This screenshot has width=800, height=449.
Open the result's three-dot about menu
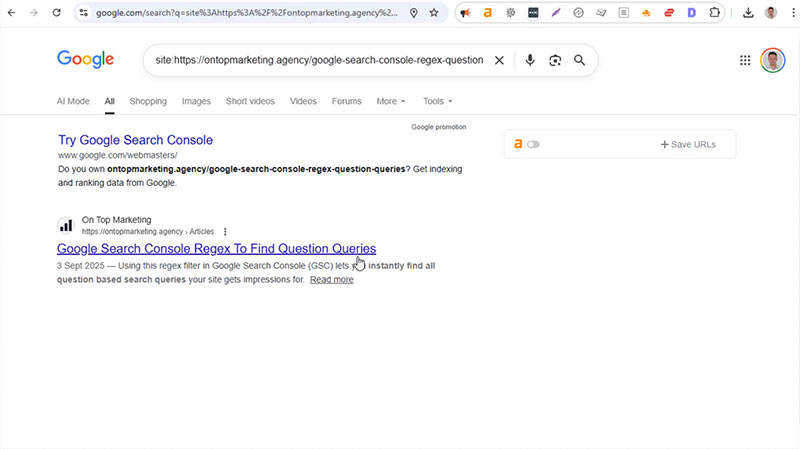click(x=225, y=232)
